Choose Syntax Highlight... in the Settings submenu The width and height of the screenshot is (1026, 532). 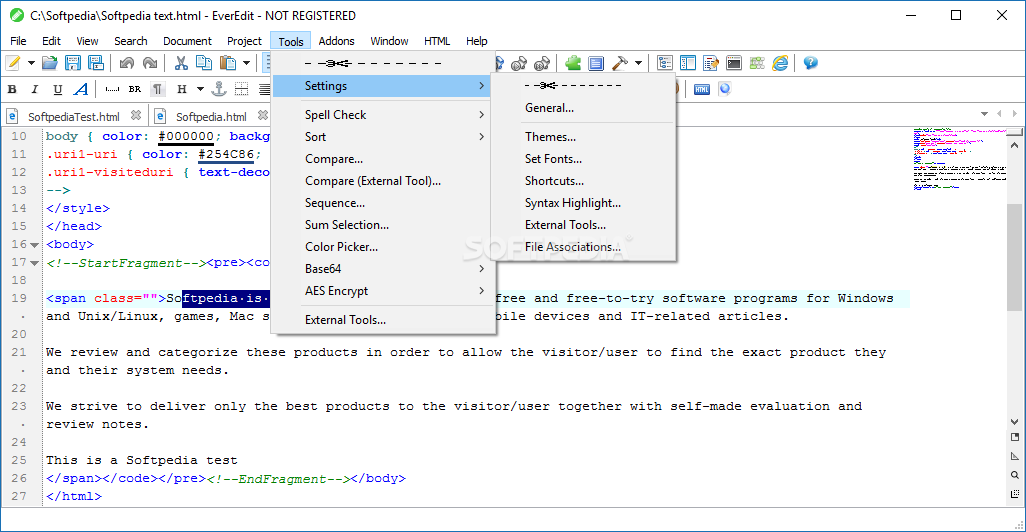(584, 203)
